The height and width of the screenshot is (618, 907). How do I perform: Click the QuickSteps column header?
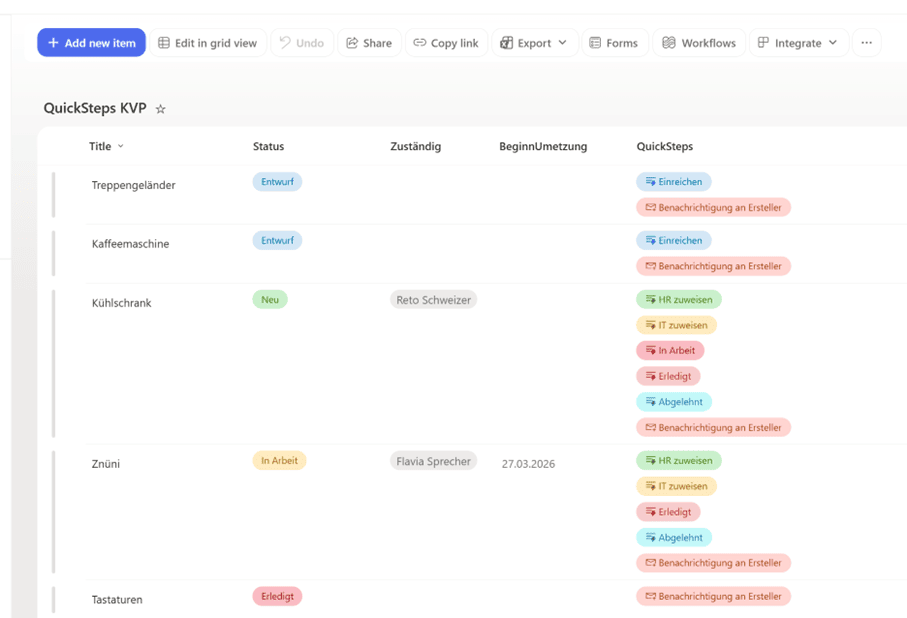pos(664,146)
